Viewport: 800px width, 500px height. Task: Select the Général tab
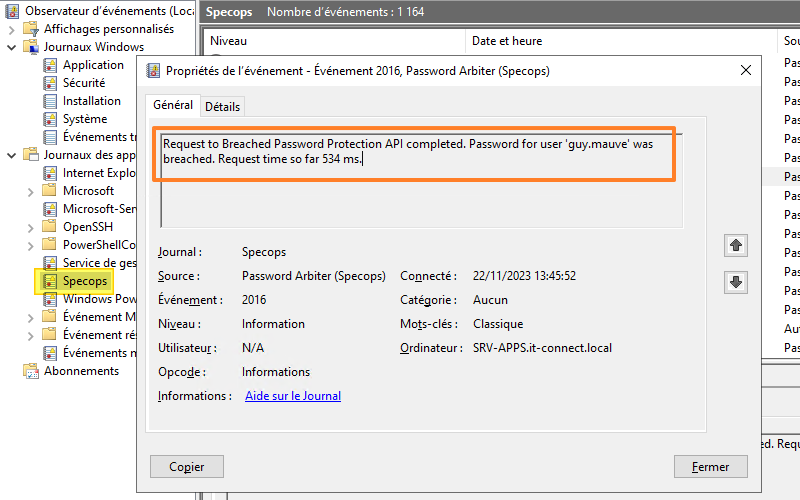(x=173, y=105)
